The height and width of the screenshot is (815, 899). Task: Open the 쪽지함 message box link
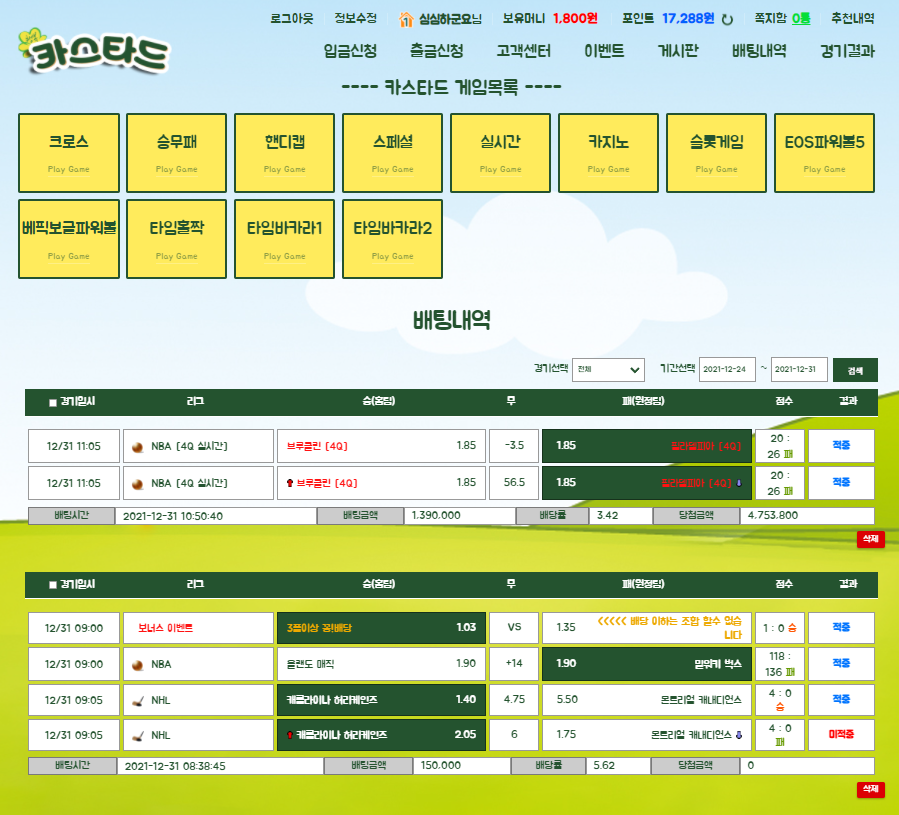point(782,18)
